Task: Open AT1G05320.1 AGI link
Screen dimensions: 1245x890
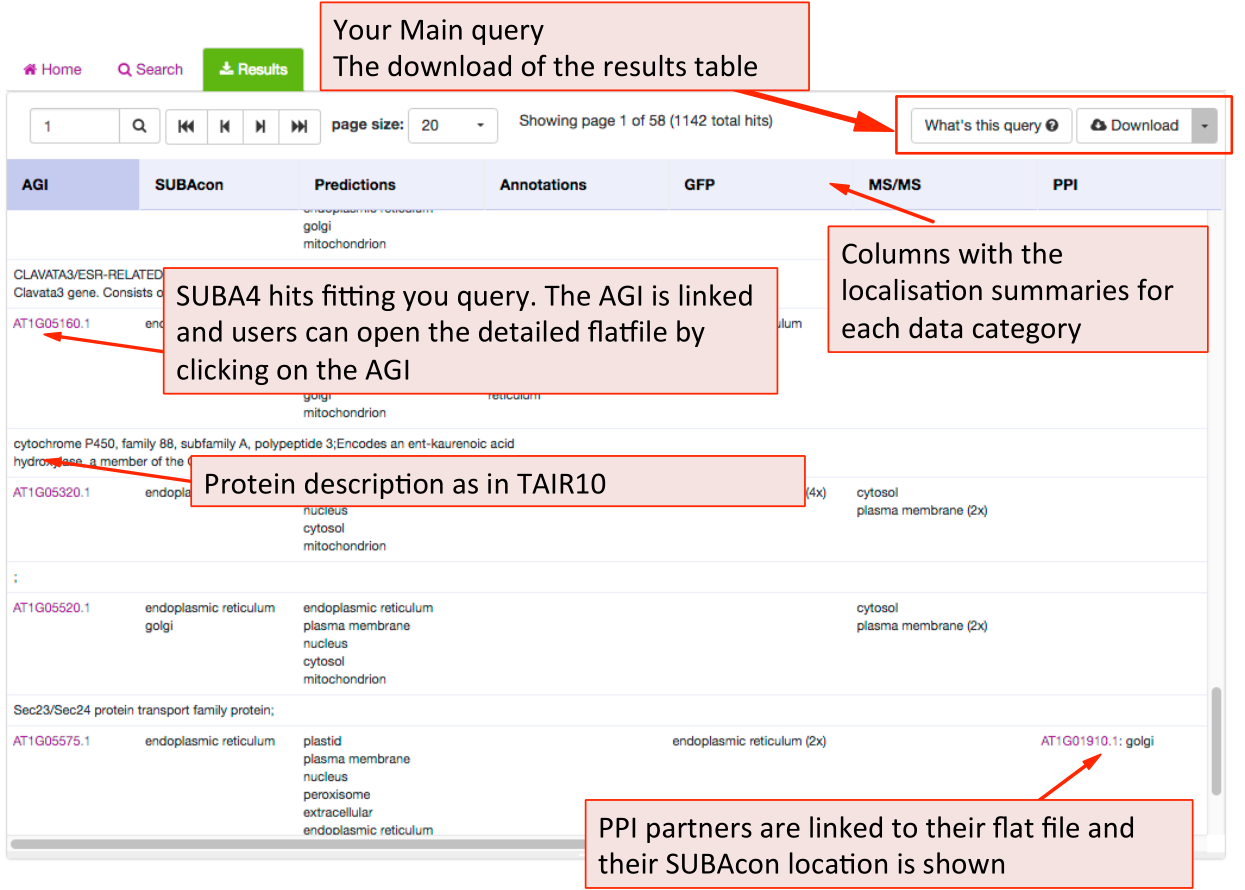Action: (x=51, y=492)
